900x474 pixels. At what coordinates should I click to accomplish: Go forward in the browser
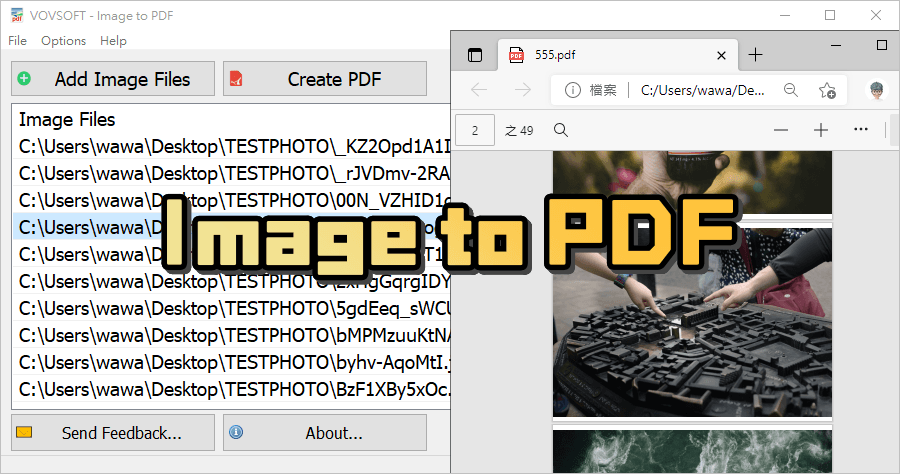(522, 90)
